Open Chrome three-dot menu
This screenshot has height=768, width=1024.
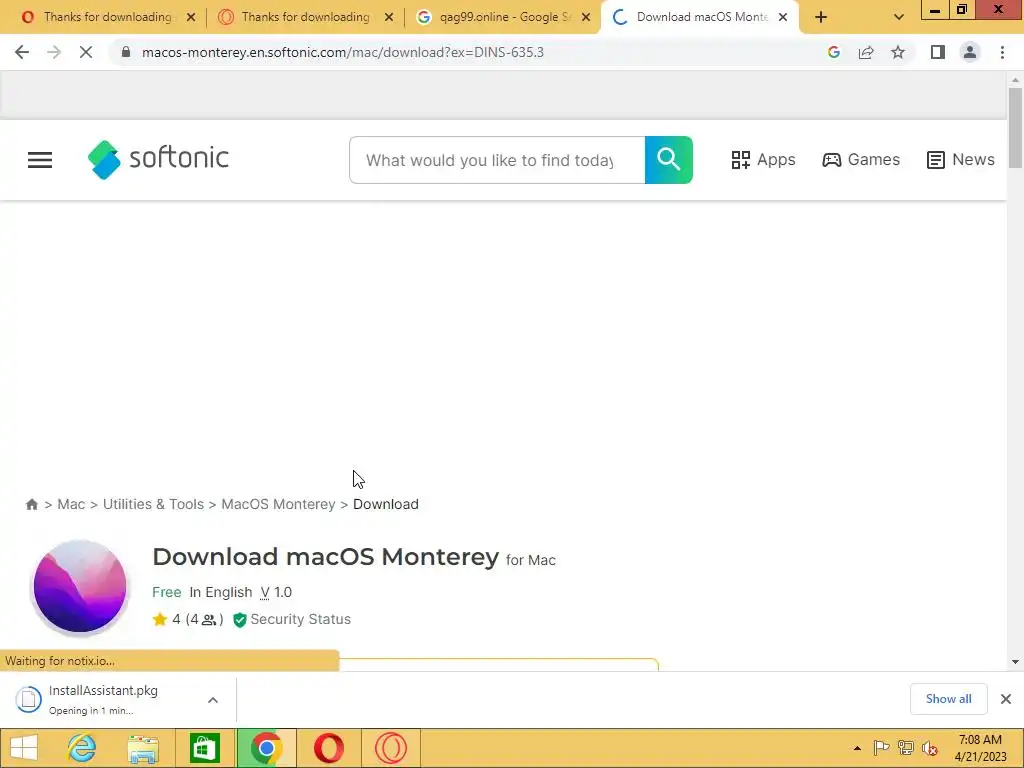click(1002, 52)
